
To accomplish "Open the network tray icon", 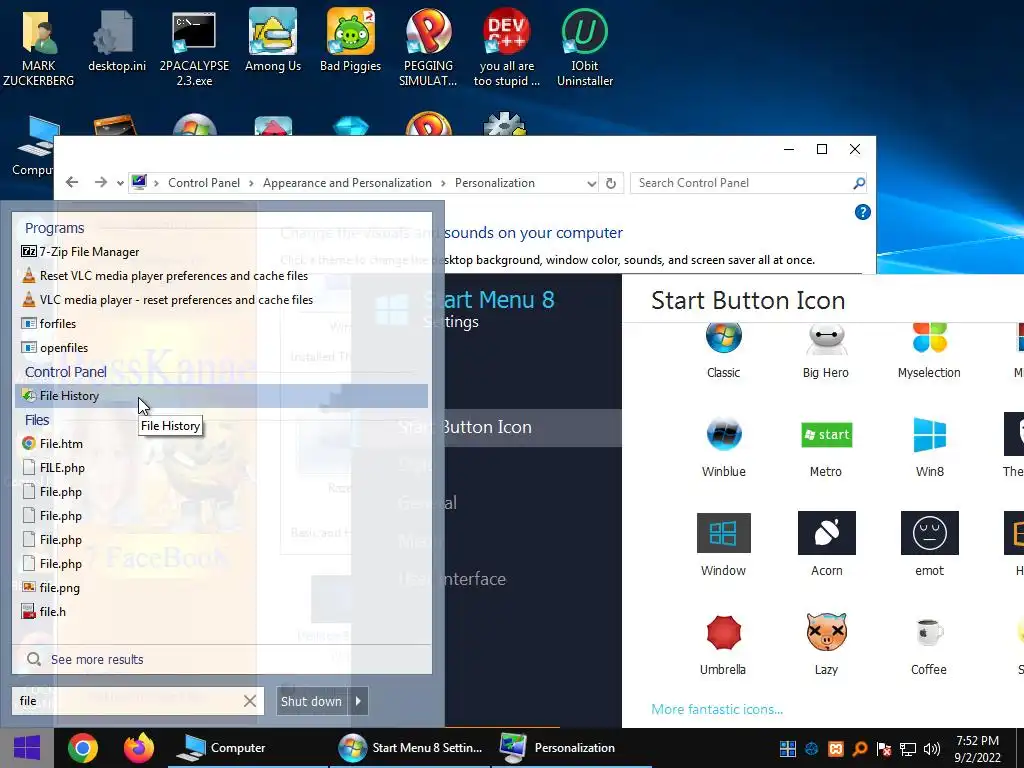I will click(x=907, y=749).
